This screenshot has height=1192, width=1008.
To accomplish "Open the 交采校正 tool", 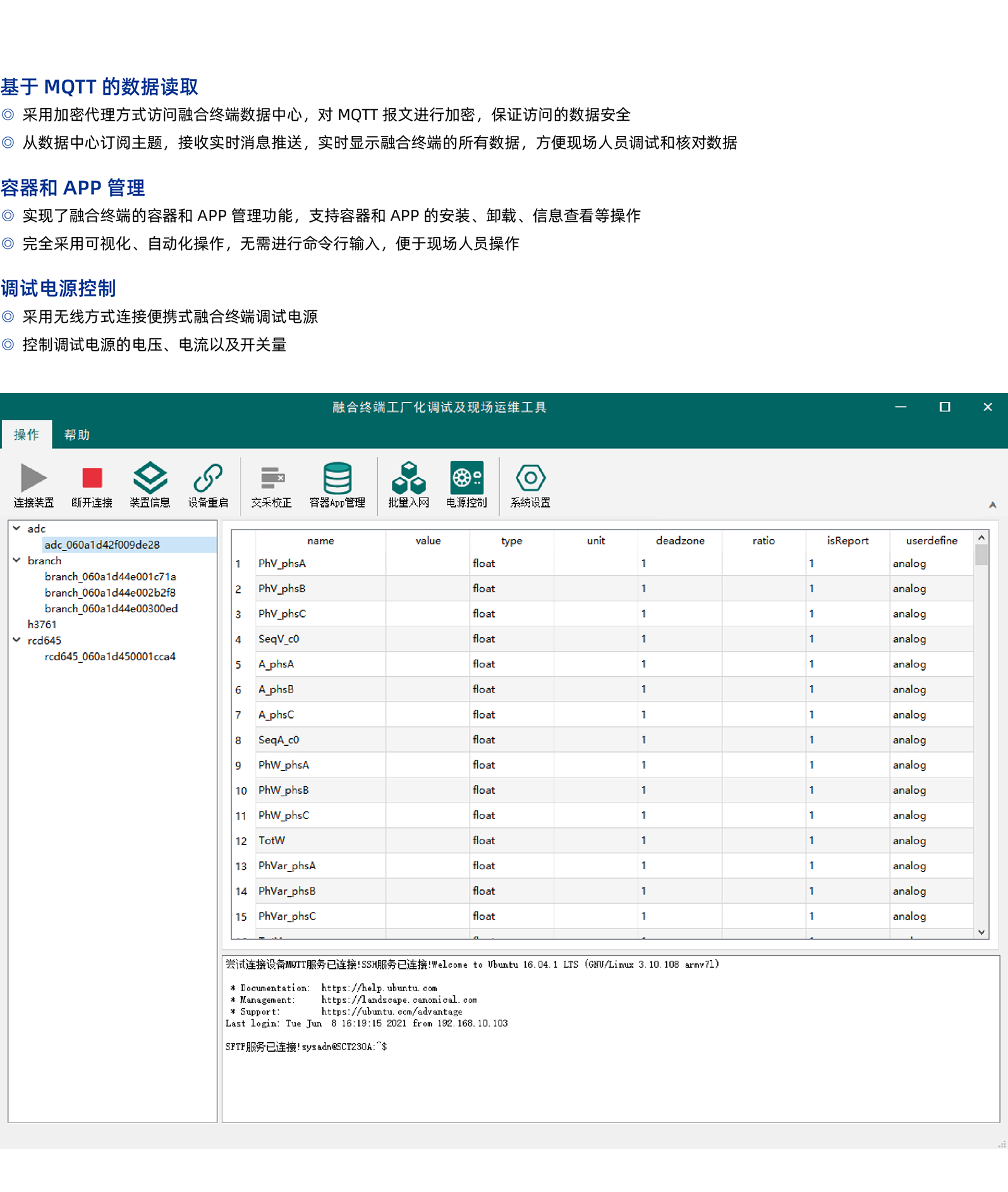I will pyautogui.click(x=272, y=478).
